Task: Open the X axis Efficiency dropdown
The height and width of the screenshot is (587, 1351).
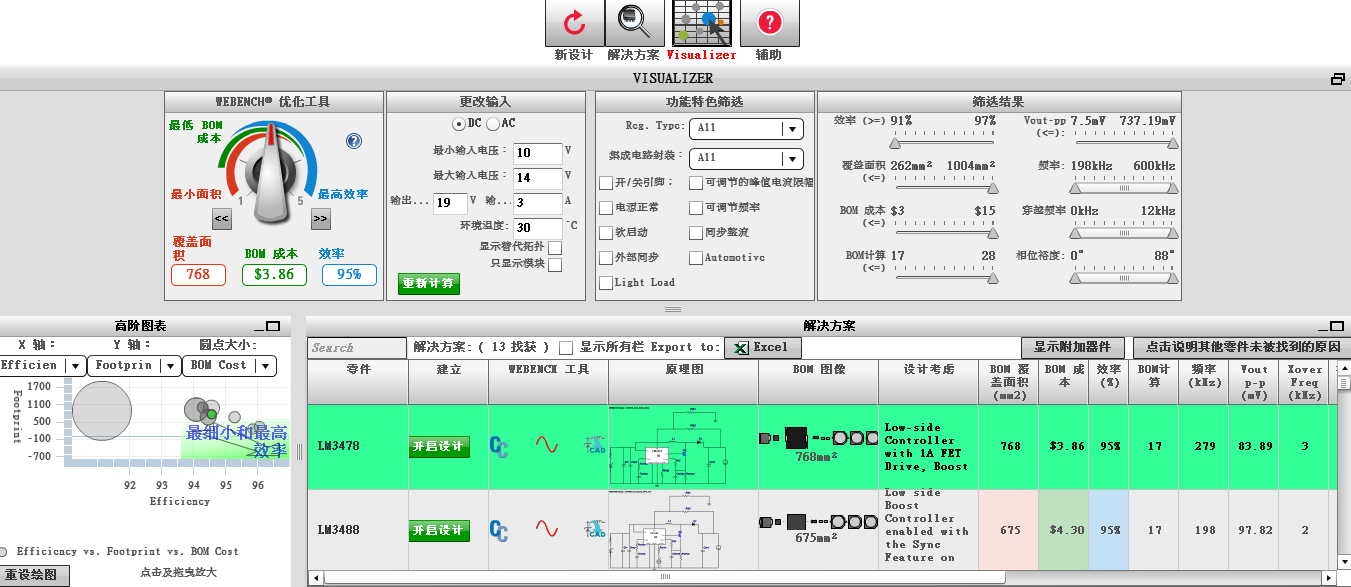Action: tap(42, 366)
